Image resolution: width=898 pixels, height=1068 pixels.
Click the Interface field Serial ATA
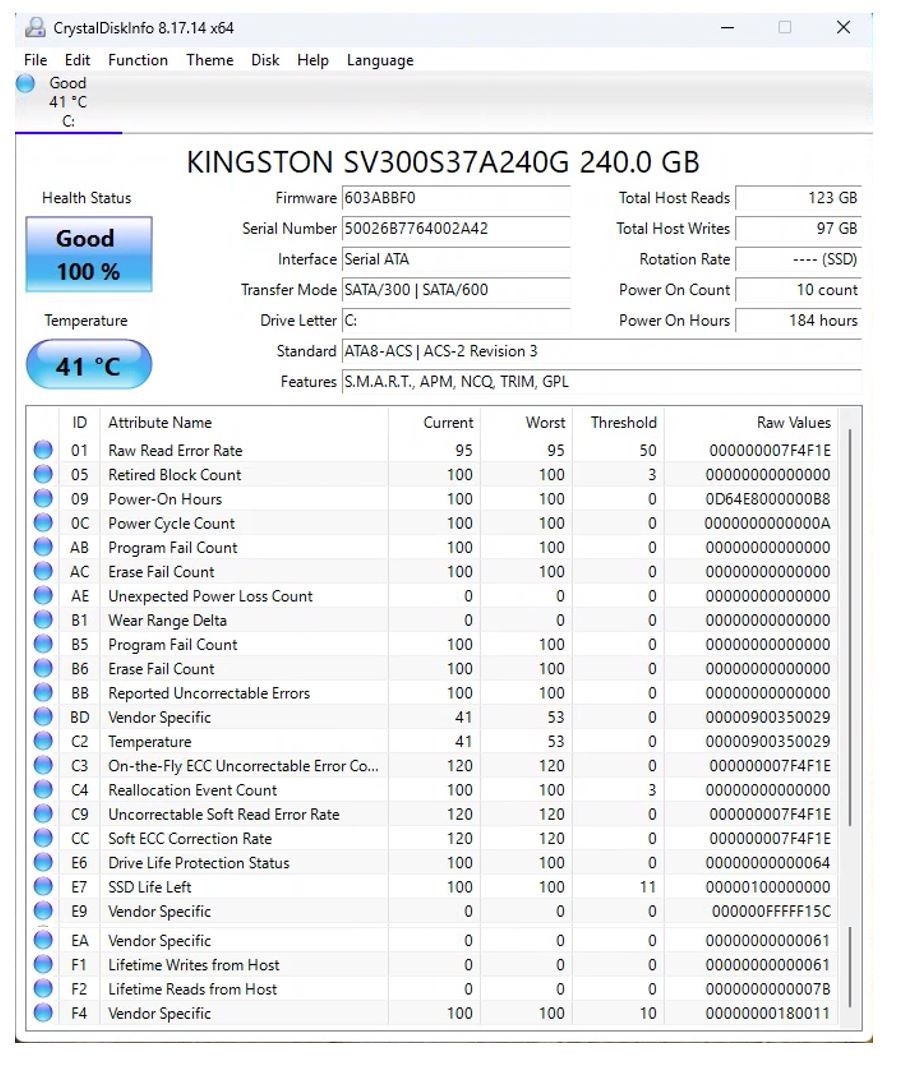coord(456,260)
